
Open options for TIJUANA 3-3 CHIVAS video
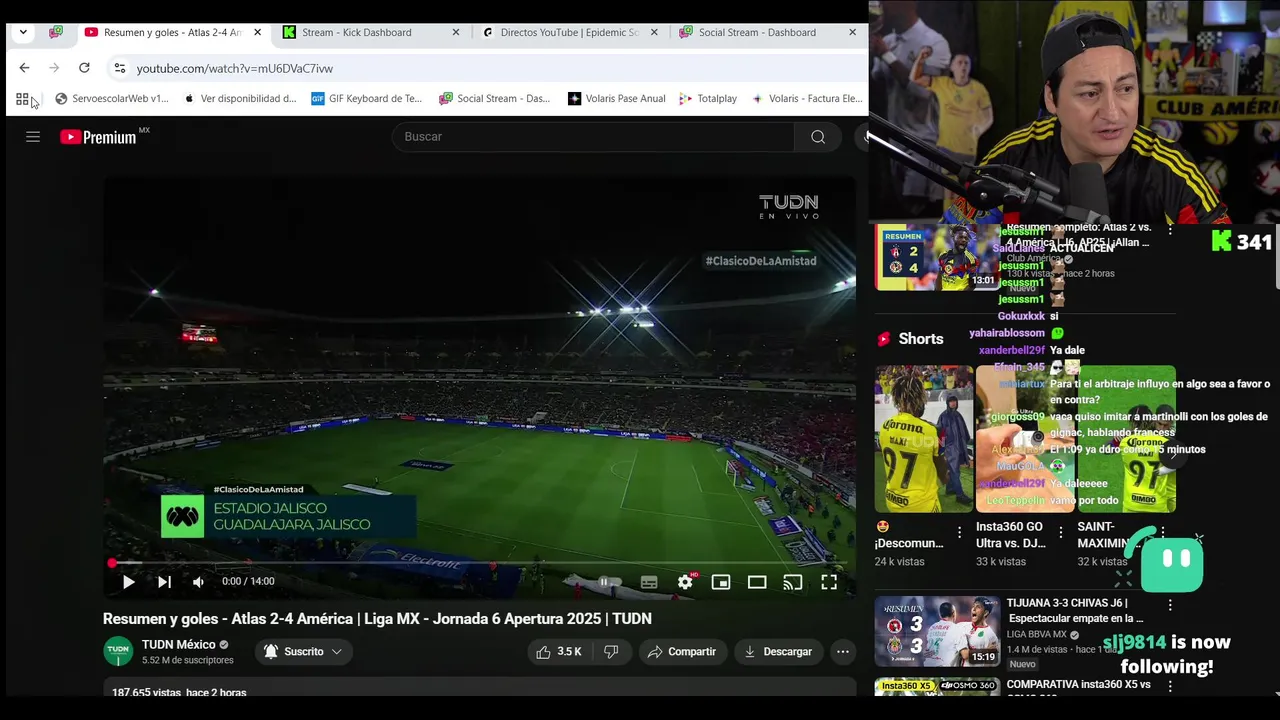click(x=1170, y=605)
